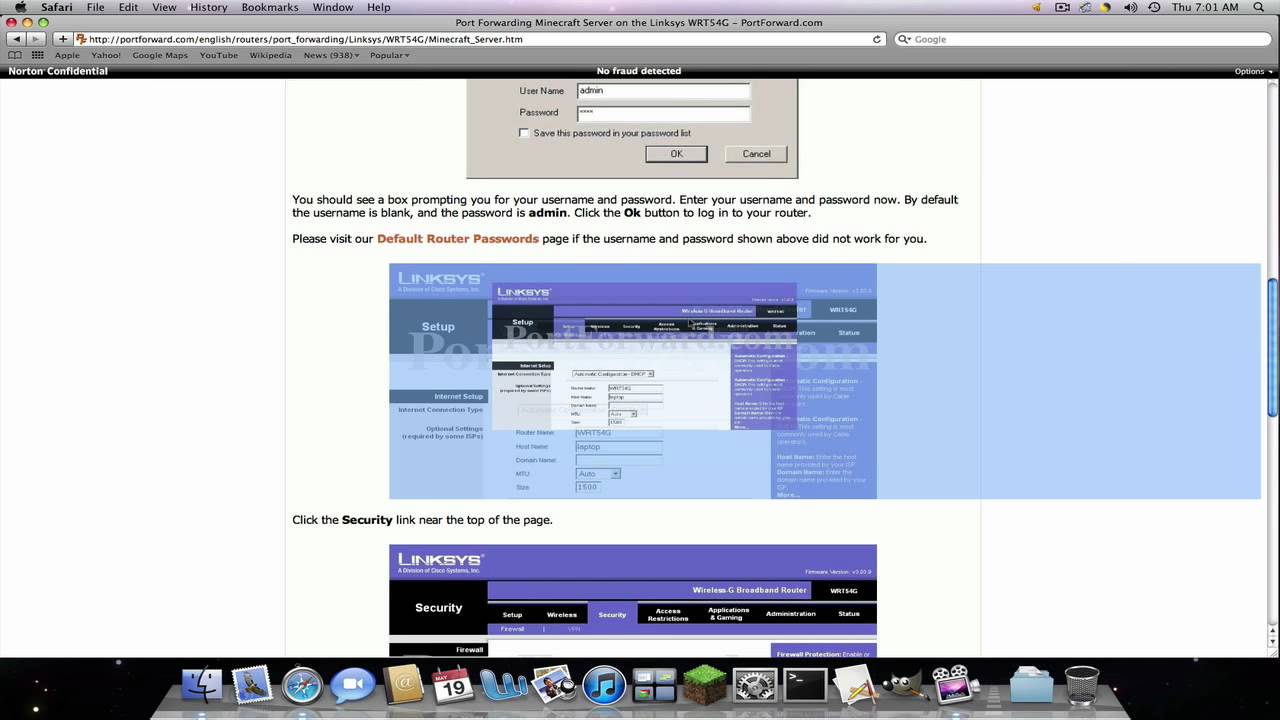The height and width of the screenshot is (720, 1280).
Task: Launch Microsoft Word from the dock
Action: coord(503,686)
